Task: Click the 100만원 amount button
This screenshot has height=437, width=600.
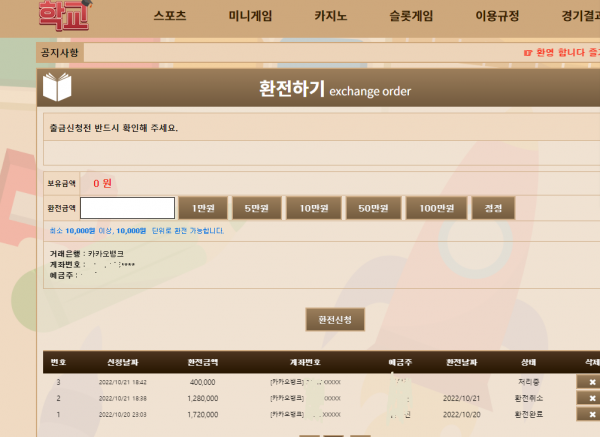Action: [x=437, y=208]
